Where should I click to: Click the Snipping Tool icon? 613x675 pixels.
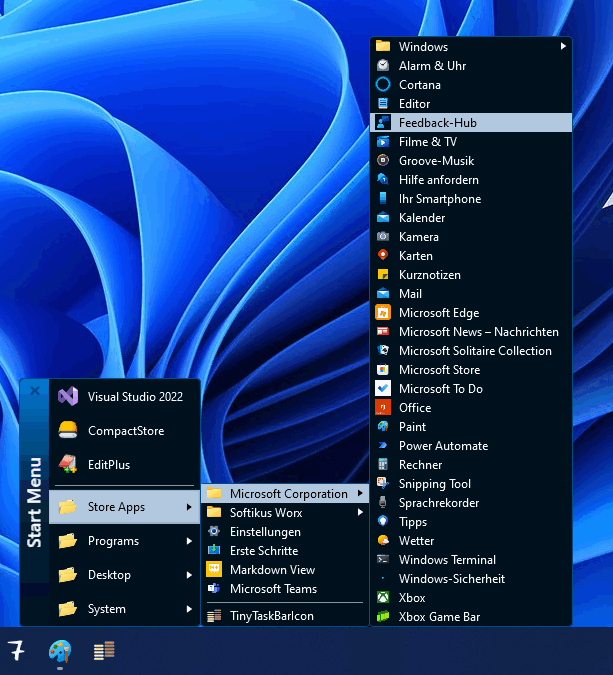tap(382, 484)
